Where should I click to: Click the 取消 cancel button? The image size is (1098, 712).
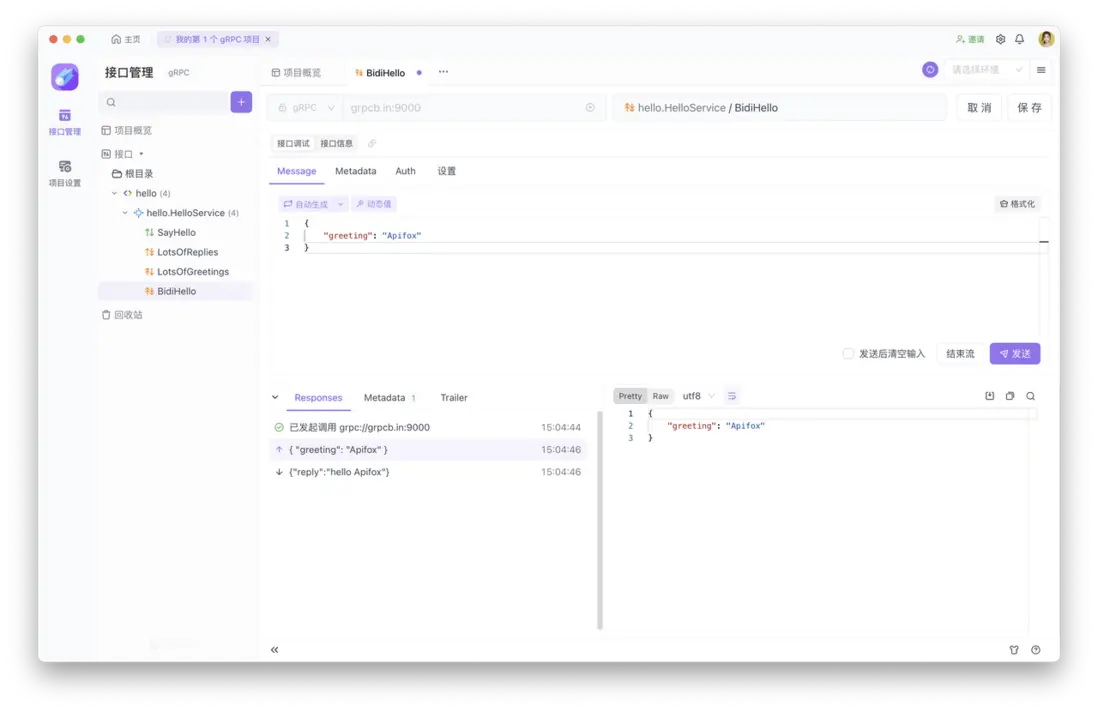[x=979, y=108]
